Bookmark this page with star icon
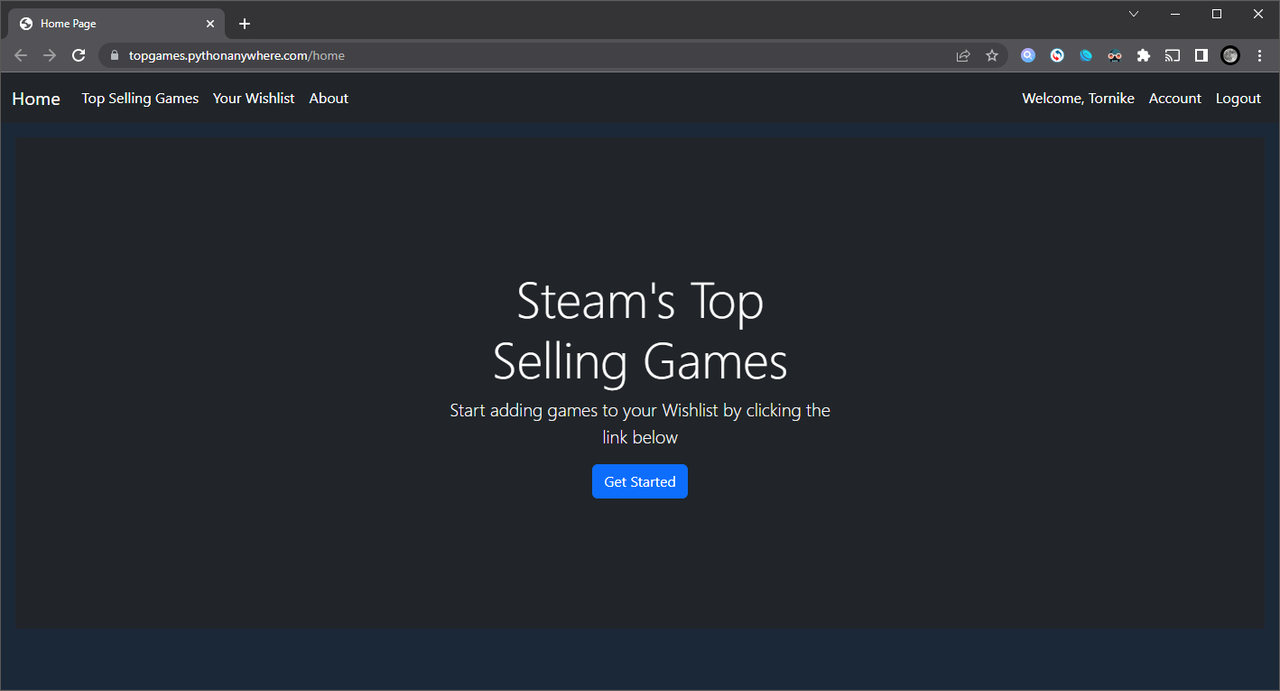 tap(992, 56)
